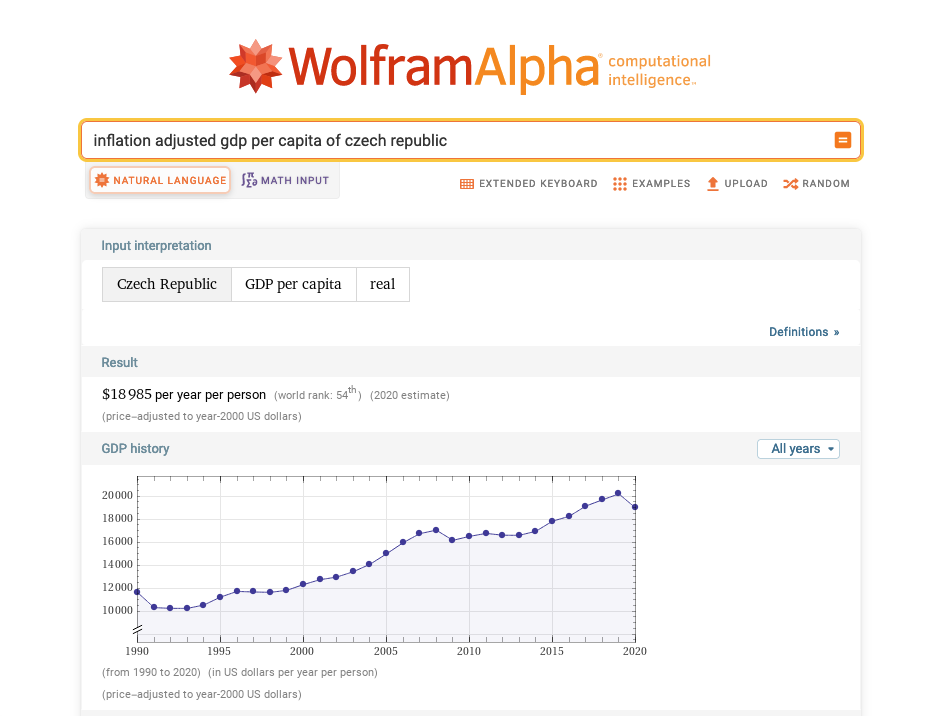Click the random shuffle icon
The width and height of the screenshot is (939, 716).
pos(790,184)
